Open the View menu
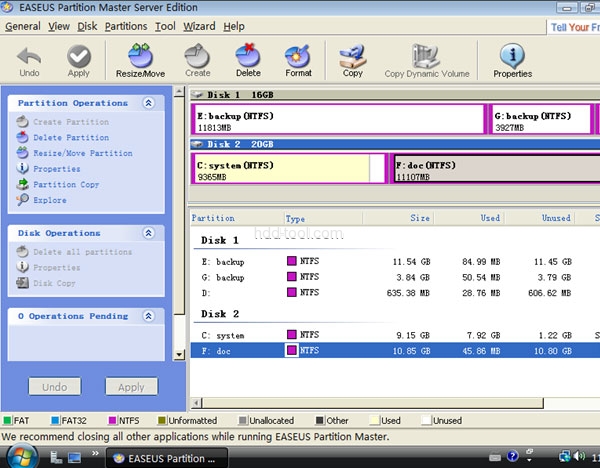 pyautogui.click(x=59, y=26)
